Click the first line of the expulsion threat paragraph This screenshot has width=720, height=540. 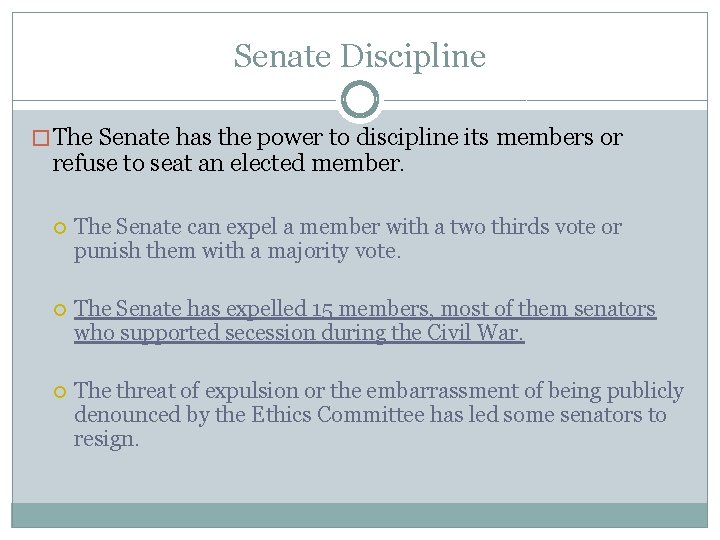pos(378,391)
